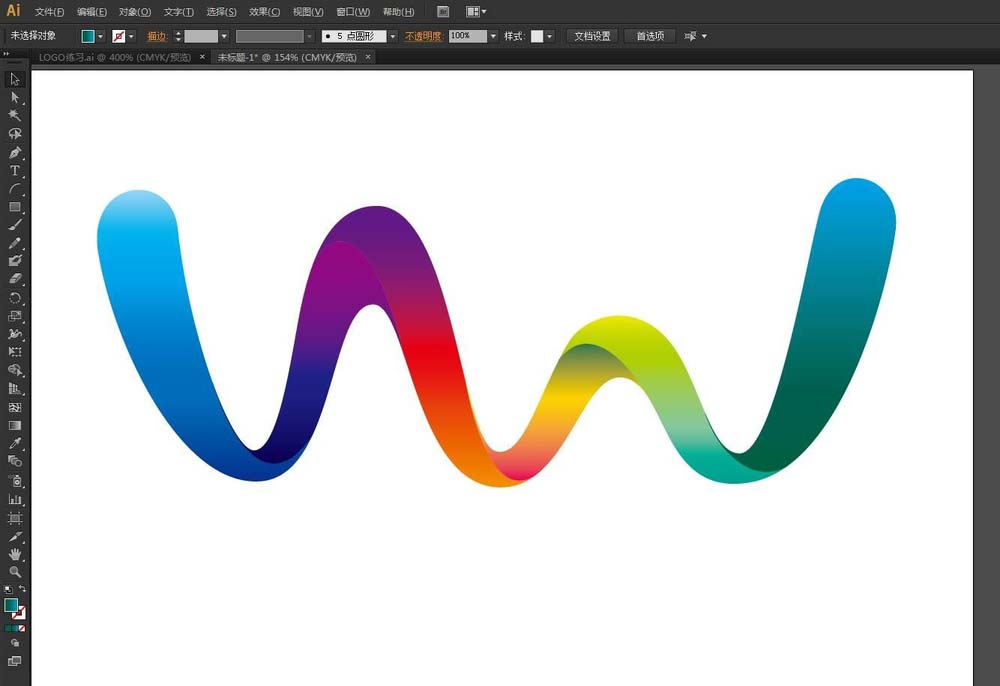The width and height of the screenshot is (1000, 686).
Task: Switch to the LOGO练习.ai document tab
Action: pyautogui.click(x=115, y=57)
